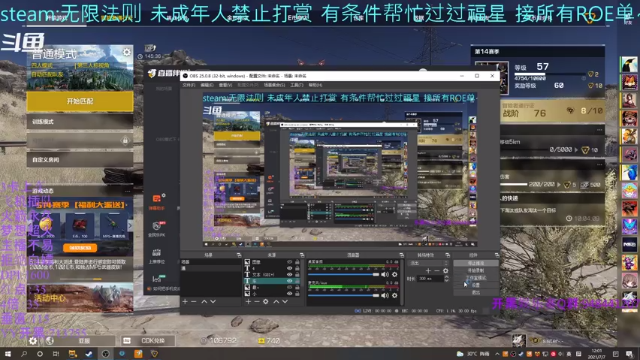Pop out the OBS scenes dock

point(239,255)
